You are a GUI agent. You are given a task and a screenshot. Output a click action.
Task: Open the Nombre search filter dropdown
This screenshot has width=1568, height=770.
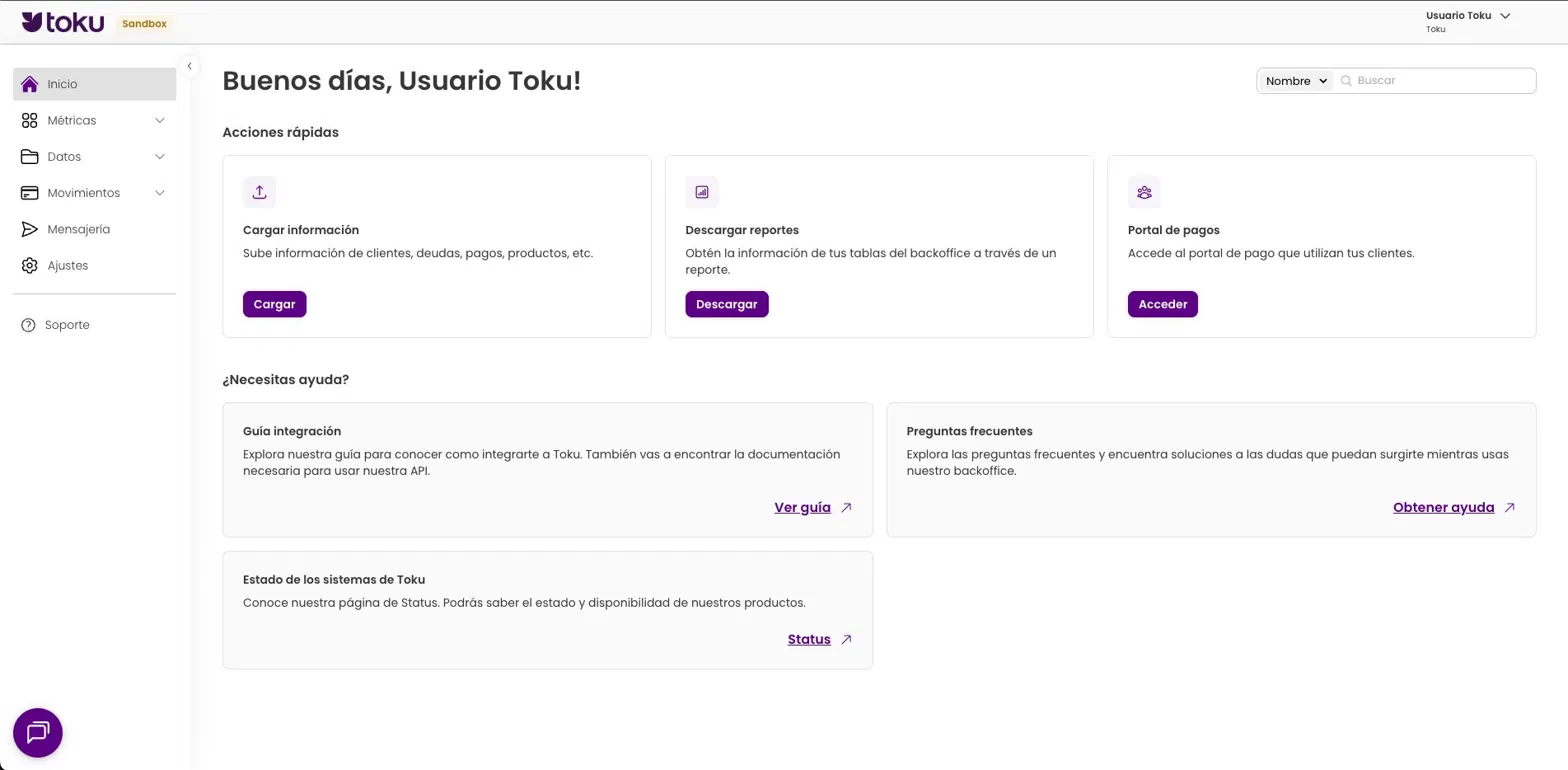(x=1296, y=81)
